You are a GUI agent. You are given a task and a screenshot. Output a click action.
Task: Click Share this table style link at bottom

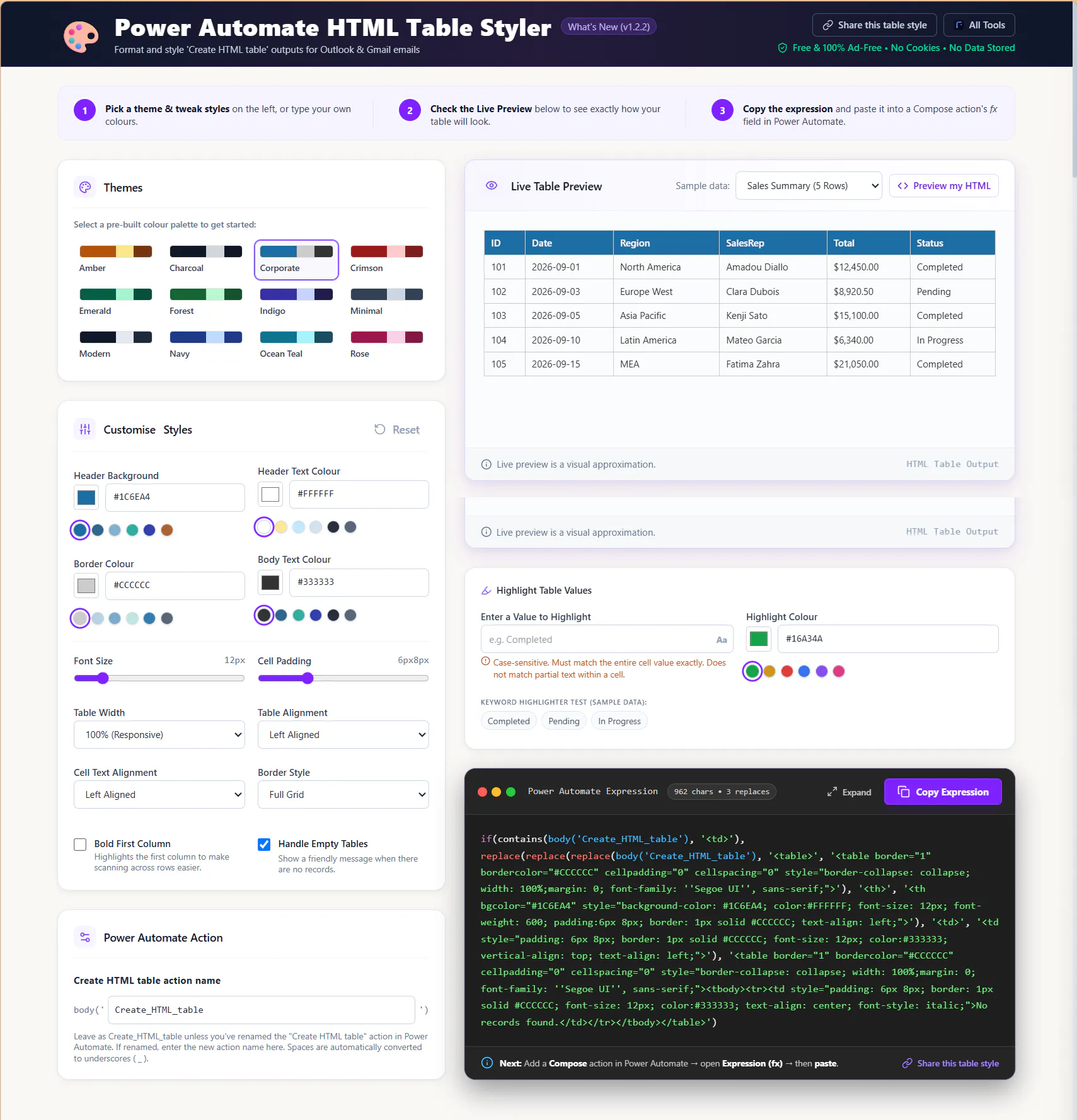coord(950,1063)
